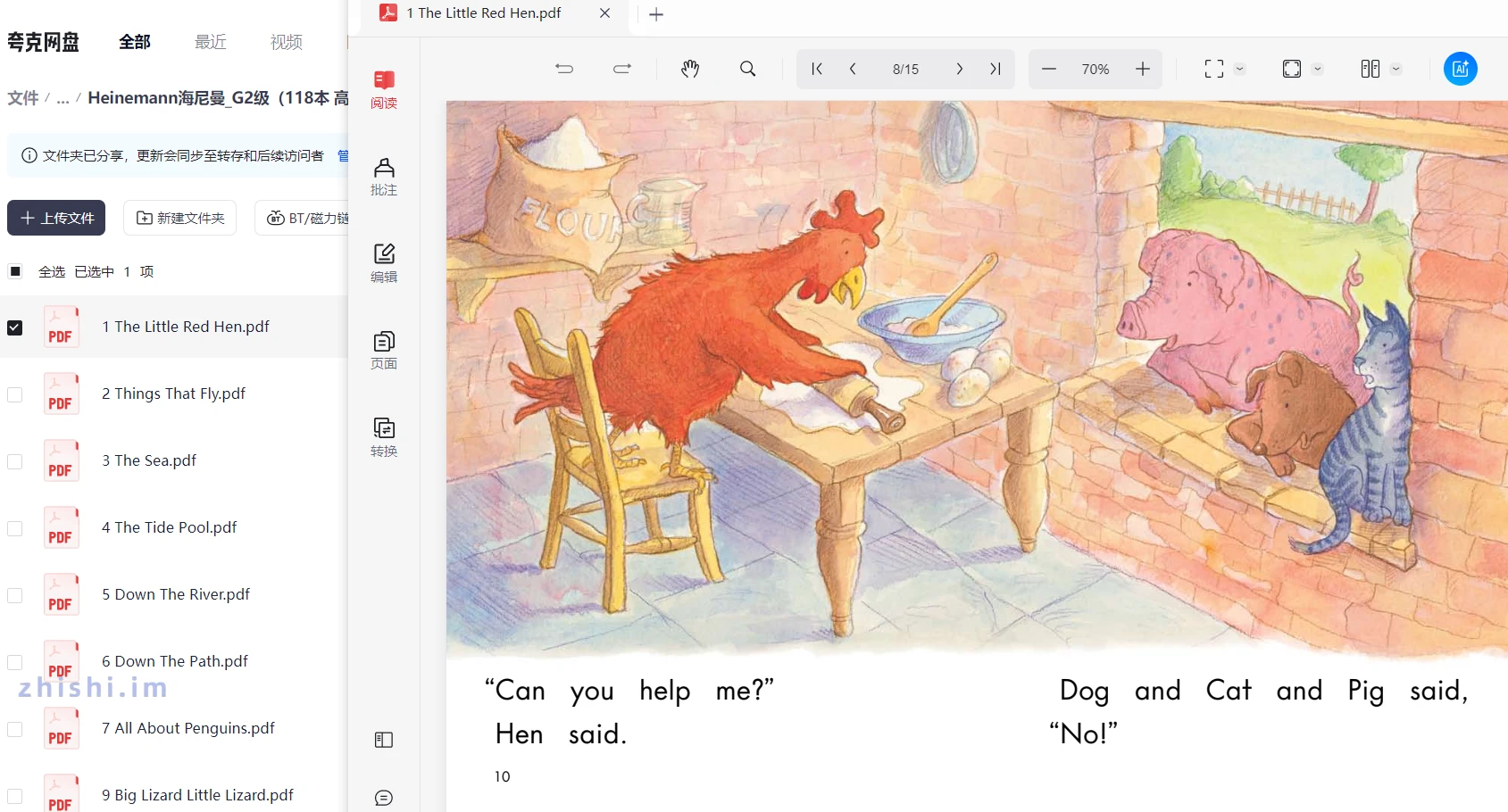
Task: Open a new tab with plus
Action: [x=656, y=14]
